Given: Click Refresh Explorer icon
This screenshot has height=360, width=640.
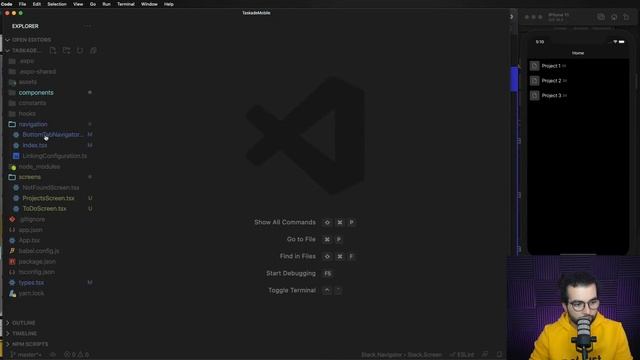Looking at the screenshot, I should 80,51.
